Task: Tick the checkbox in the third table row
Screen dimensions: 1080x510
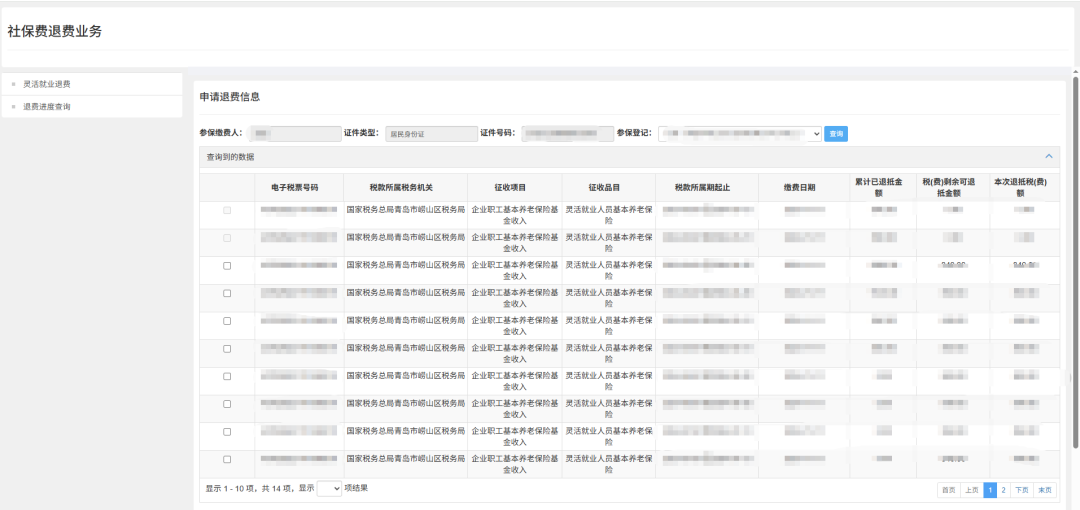Action: point(227,266)
